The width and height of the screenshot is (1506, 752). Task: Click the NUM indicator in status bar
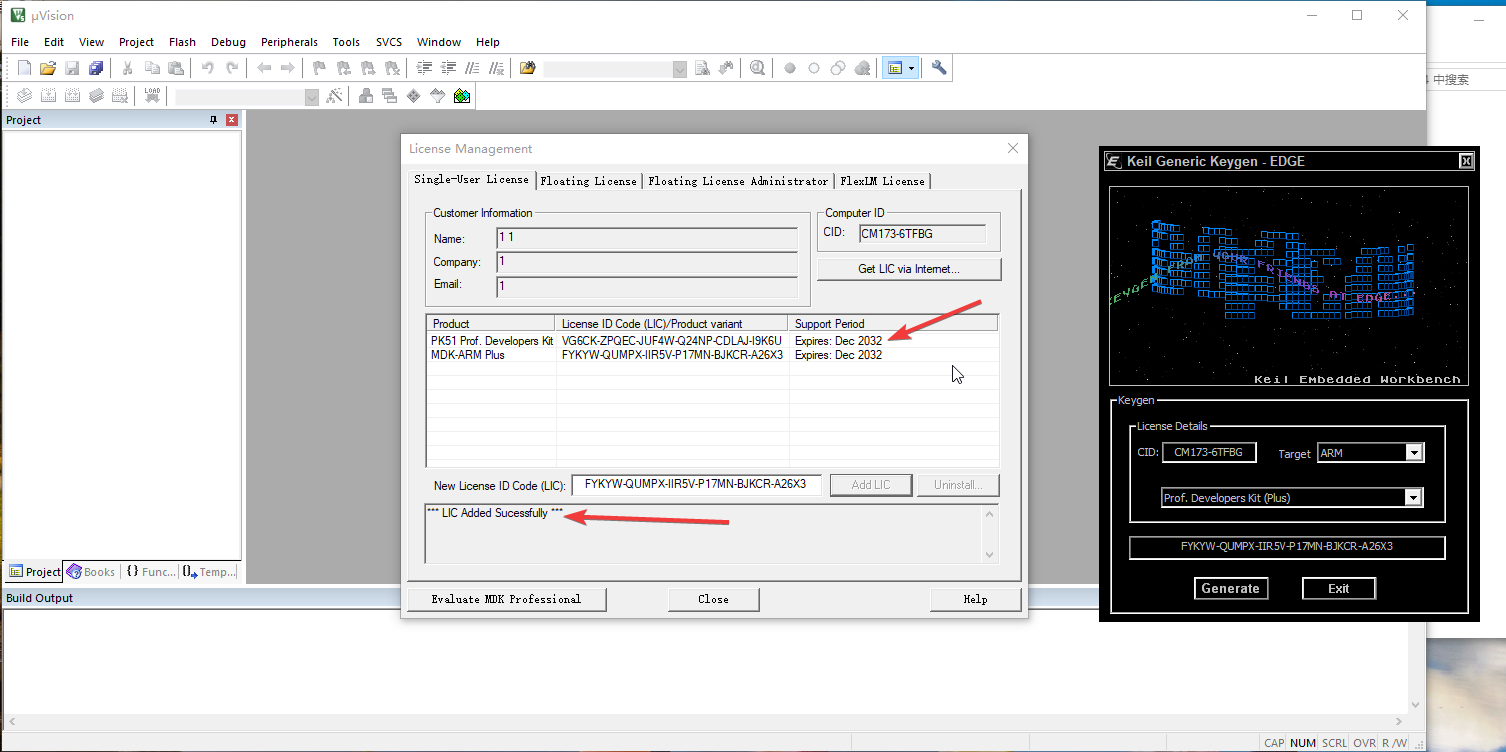tap(1302, 743)
